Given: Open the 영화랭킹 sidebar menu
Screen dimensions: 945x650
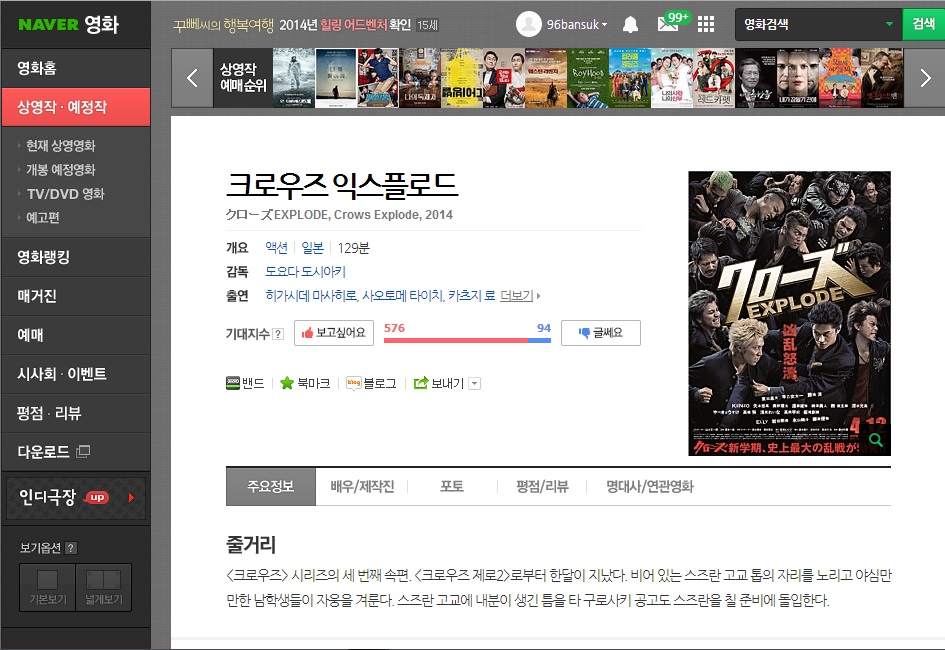Looking at the screenshot, I should tap(75, 257).
